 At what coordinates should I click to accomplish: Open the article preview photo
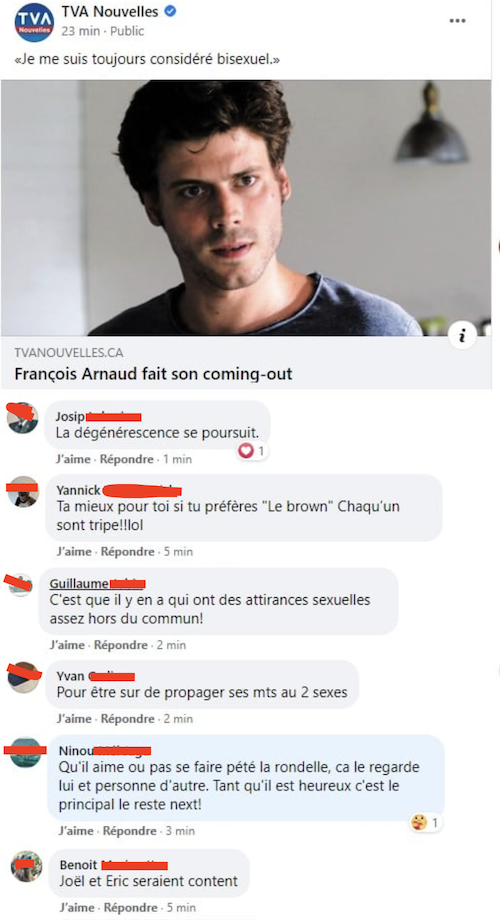coord(246,208)
